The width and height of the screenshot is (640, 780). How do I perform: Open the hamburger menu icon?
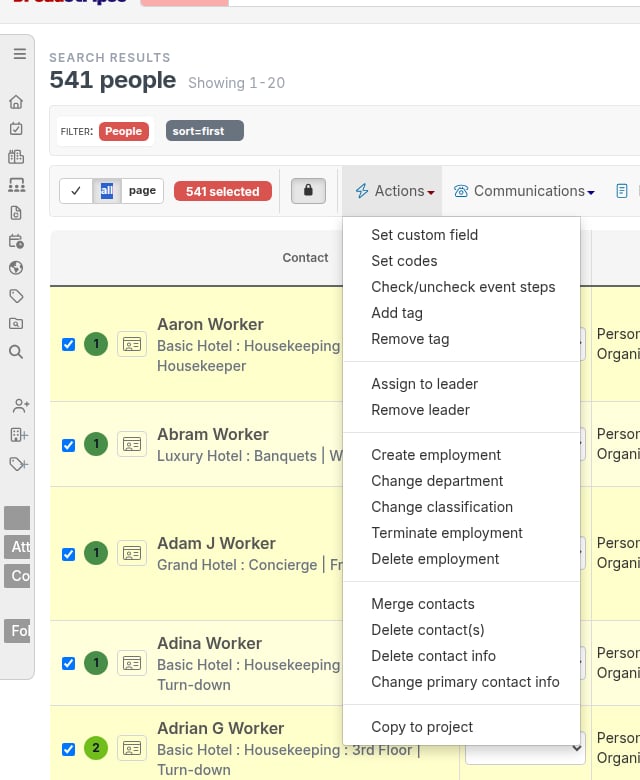(19, 54)
